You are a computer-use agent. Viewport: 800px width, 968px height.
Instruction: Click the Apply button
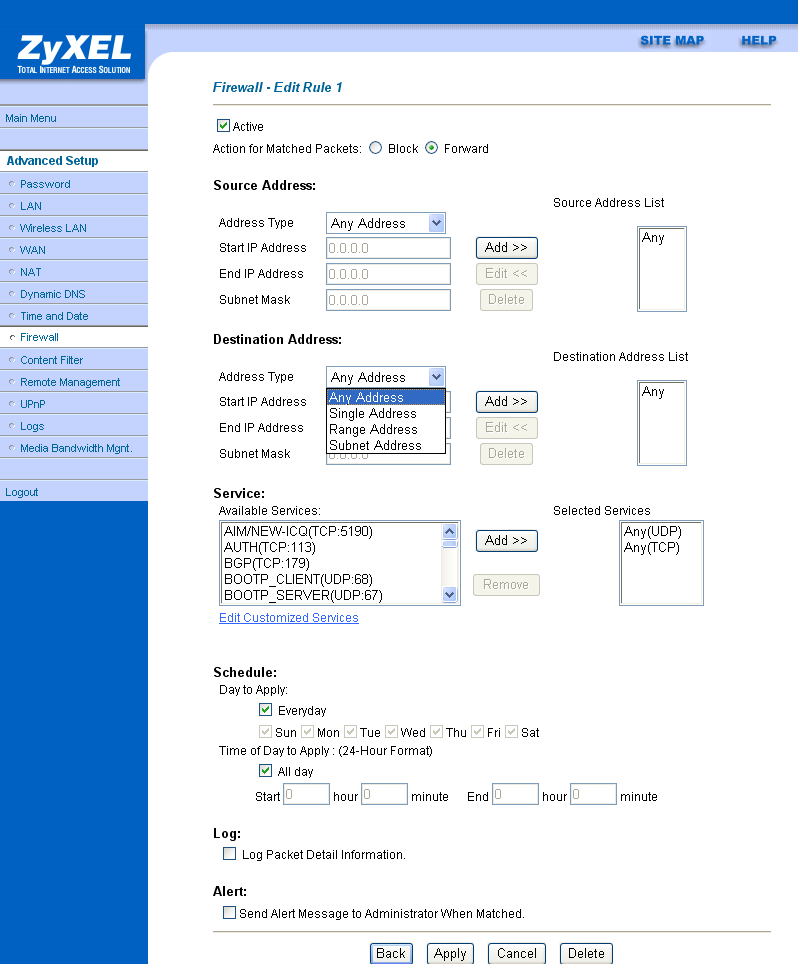[451, 953]
